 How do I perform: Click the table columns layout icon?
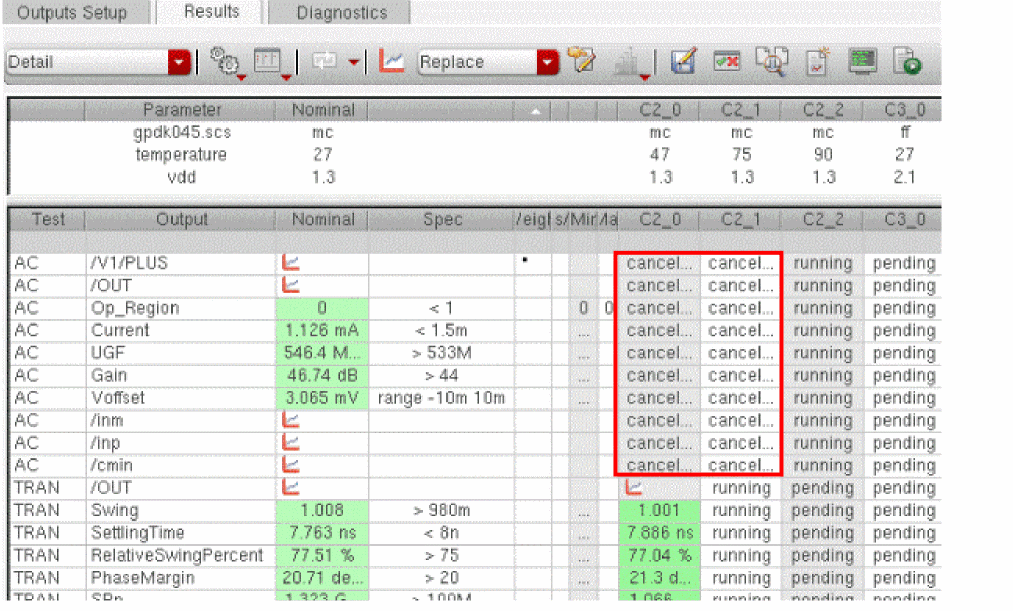coord(267,62)
